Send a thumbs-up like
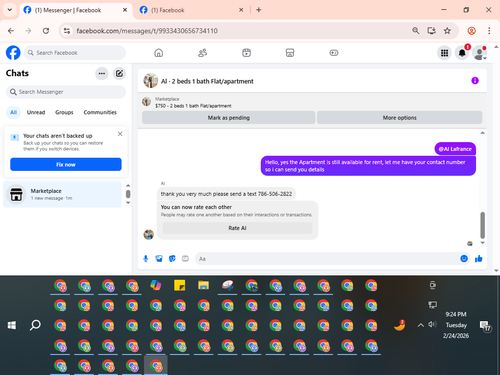Screen dimensions: 500x375 479,259
